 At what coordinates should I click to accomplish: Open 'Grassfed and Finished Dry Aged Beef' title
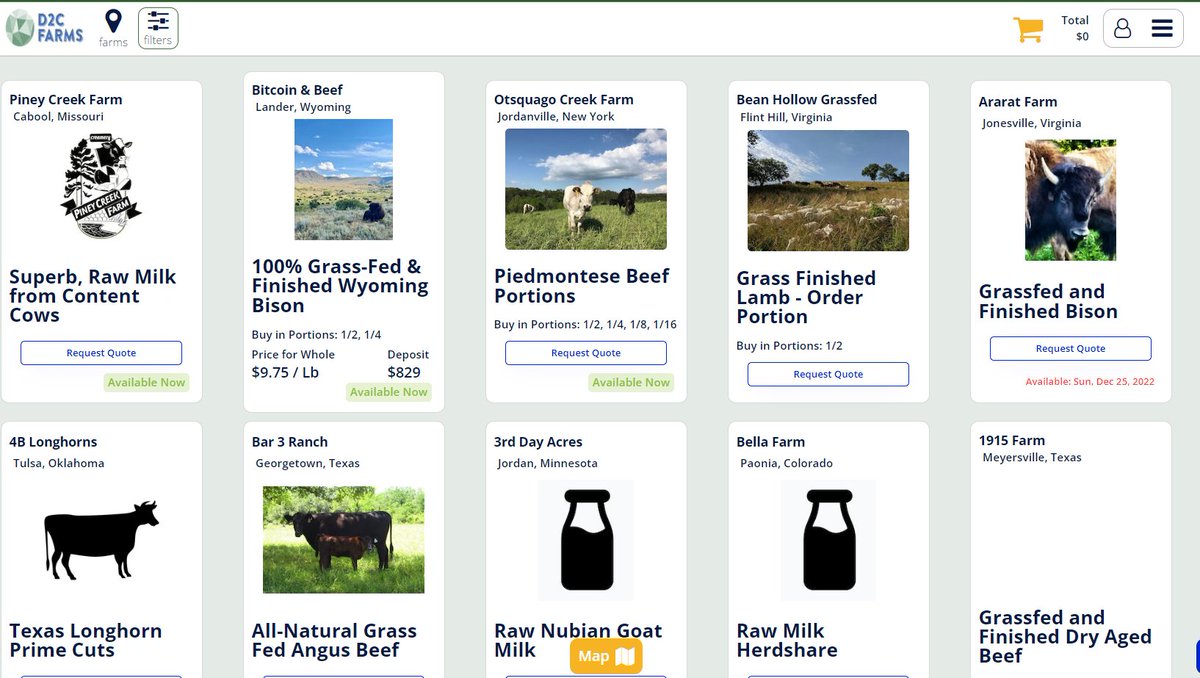[x=1065, y=636]
